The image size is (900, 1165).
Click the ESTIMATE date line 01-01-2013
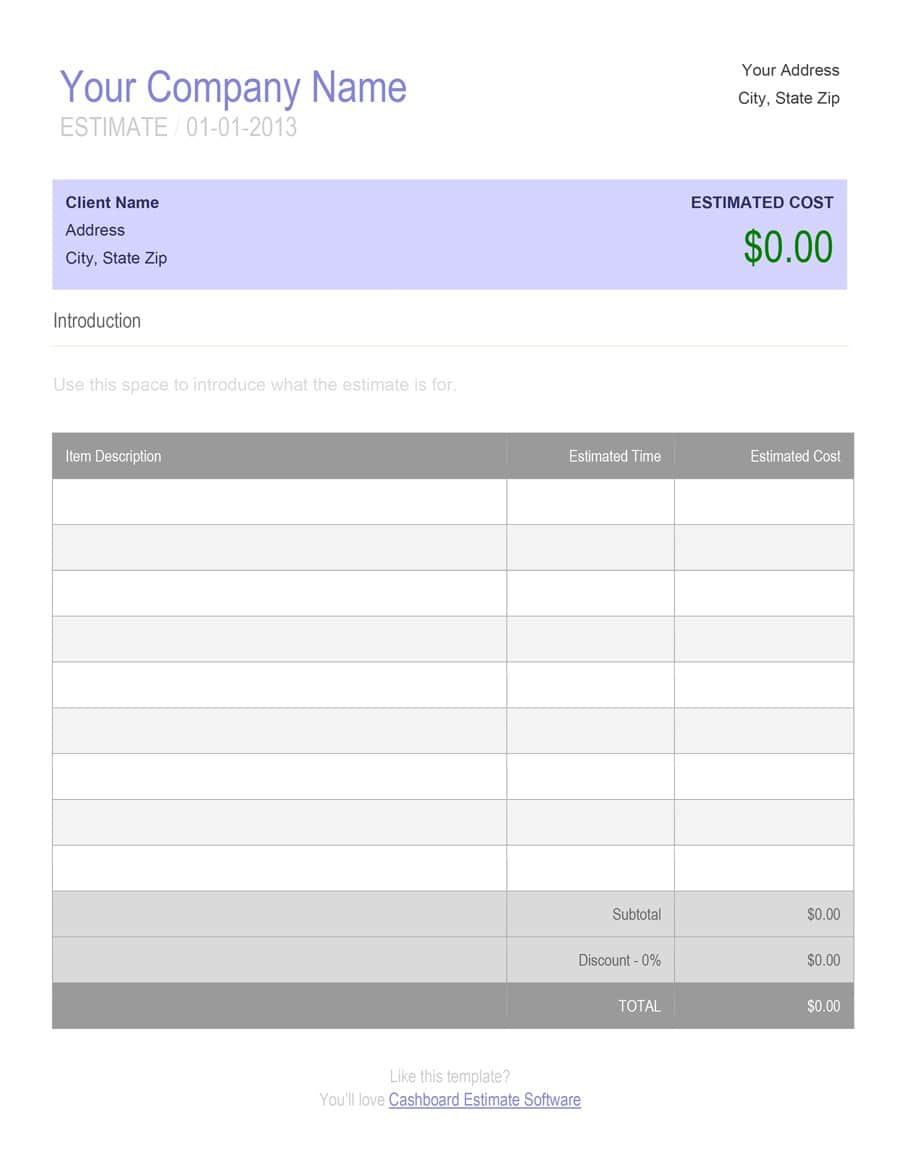[x=178, y=128]
